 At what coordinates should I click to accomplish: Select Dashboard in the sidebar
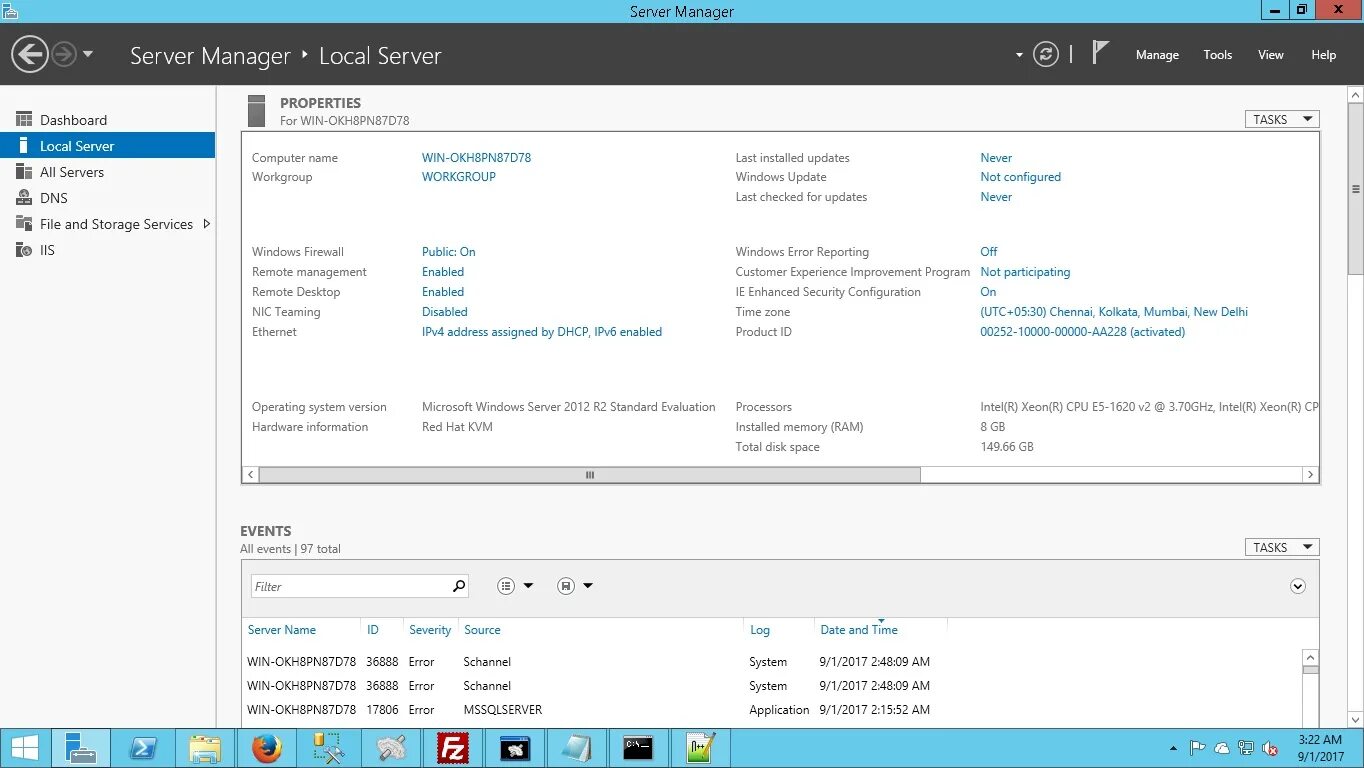108,120
